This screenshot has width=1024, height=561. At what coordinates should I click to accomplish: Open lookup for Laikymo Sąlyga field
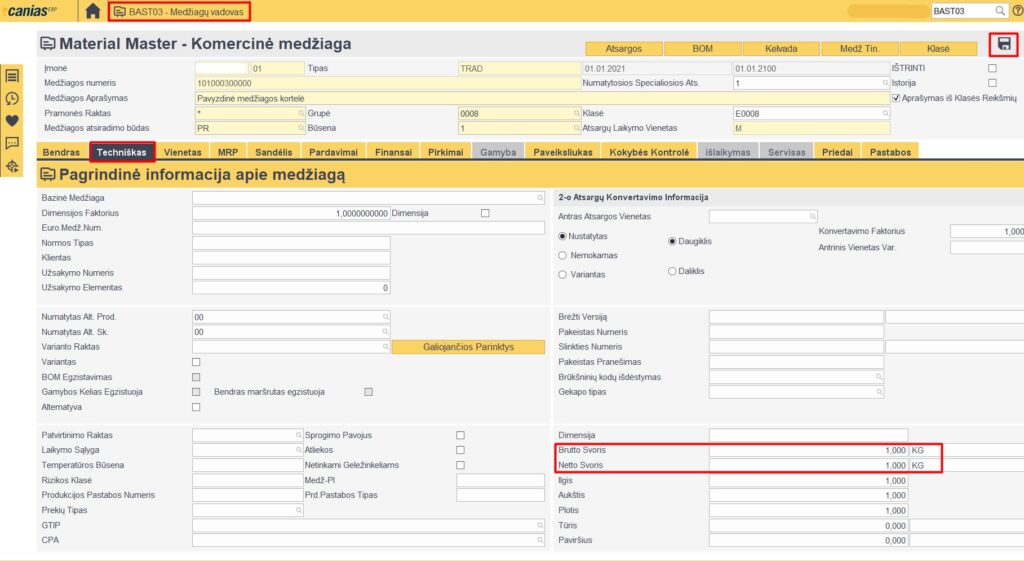pos(298,451)
